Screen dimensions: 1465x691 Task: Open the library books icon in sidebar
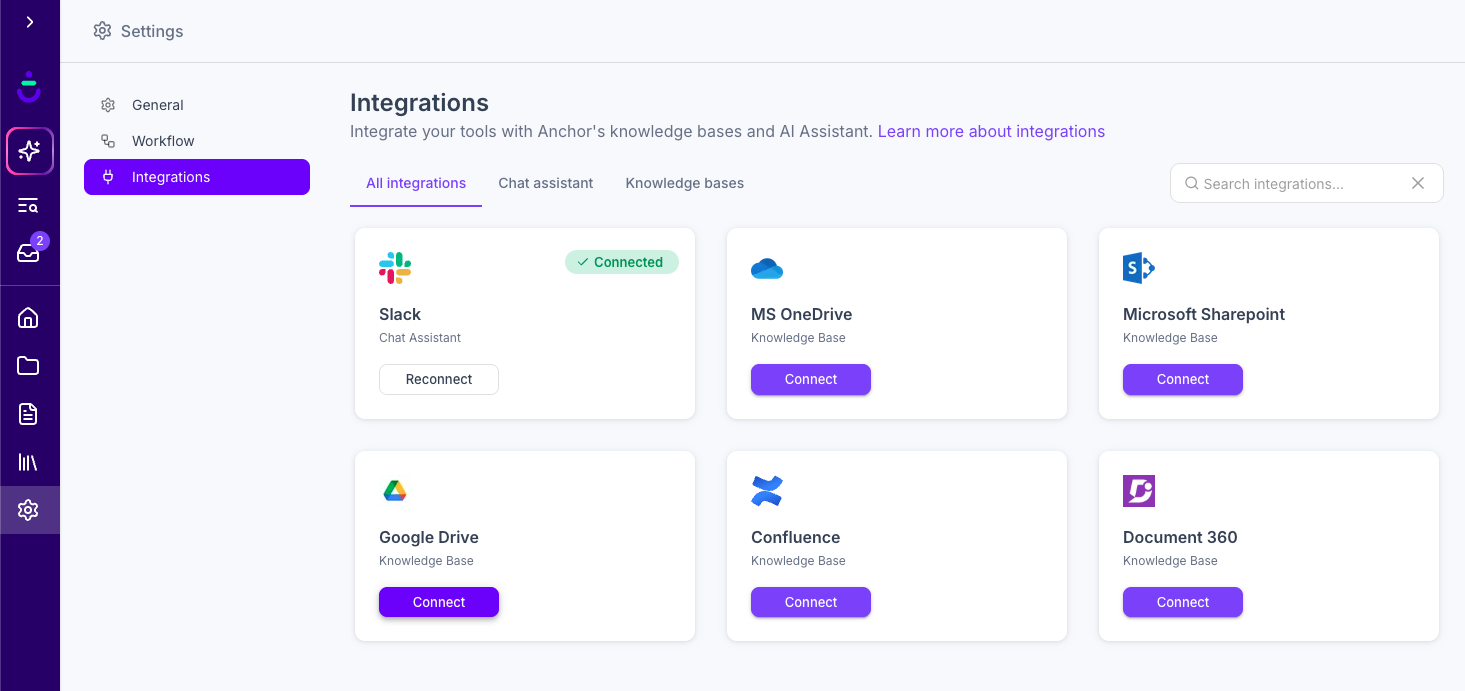(28, 462)
